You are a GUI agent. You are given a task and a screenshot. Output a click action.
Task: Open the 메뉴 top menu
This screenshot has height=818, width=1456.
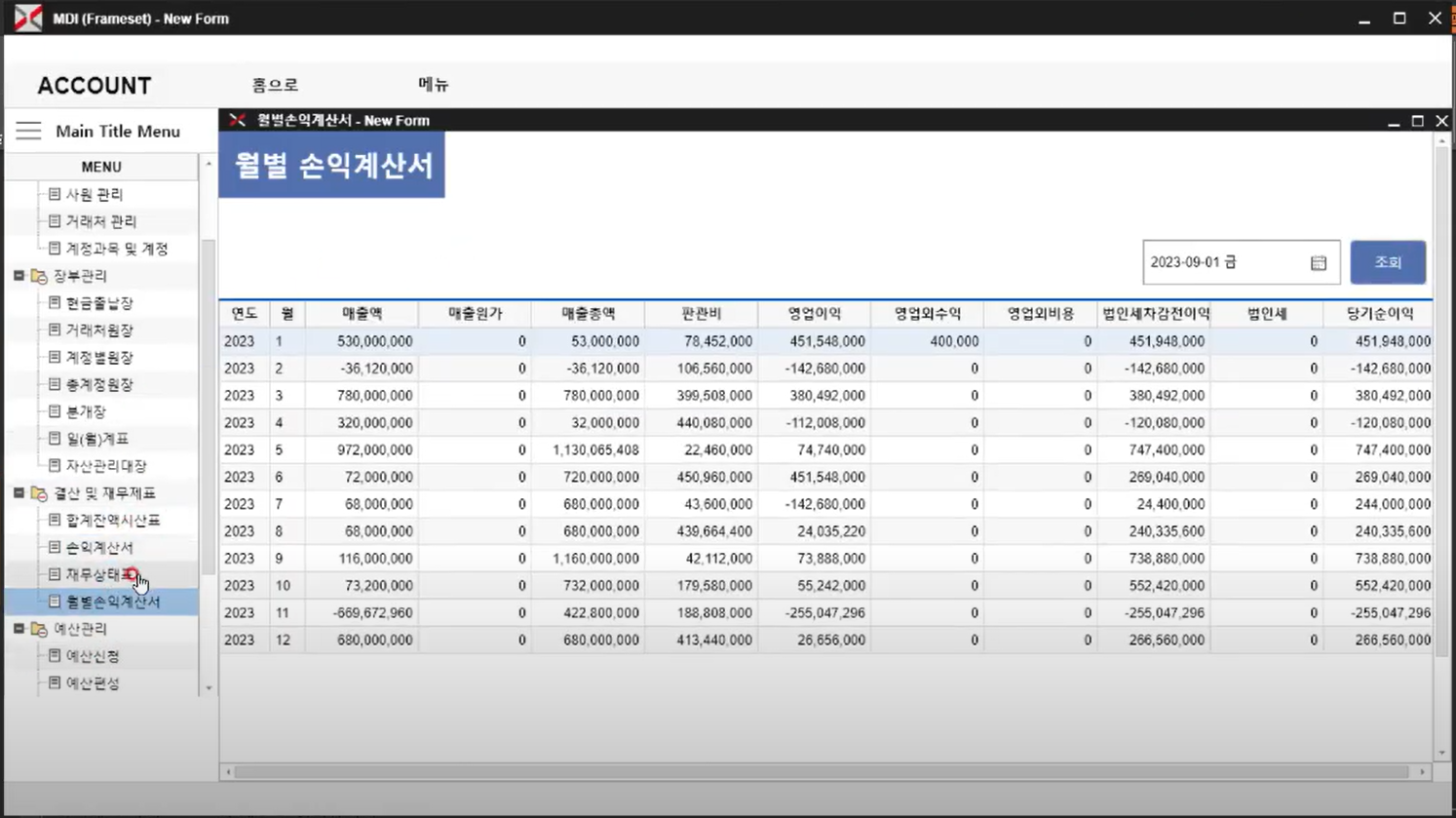click(434, 85)
